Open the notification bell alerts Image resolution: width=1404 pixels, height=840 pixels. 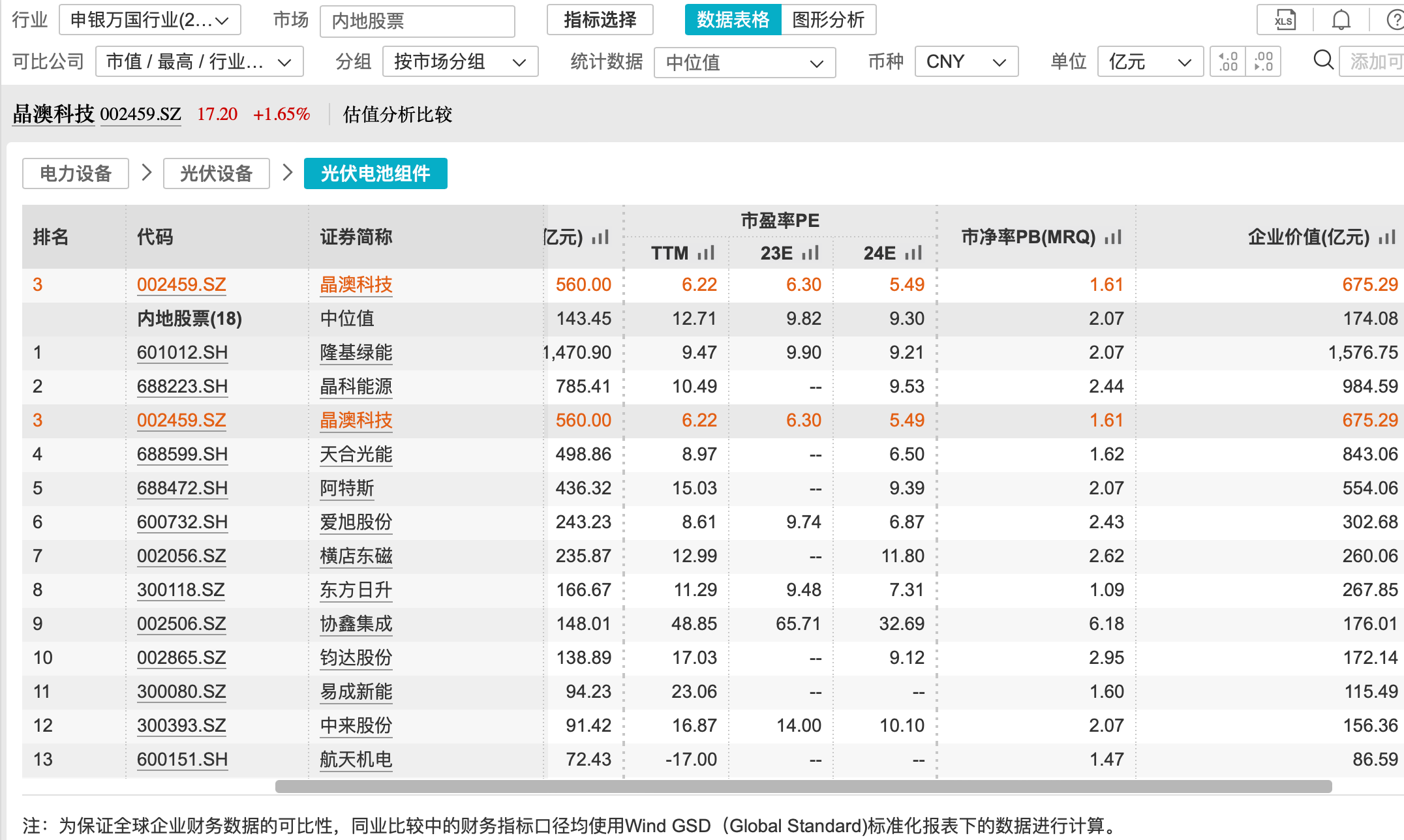[x=1341, y=20]
